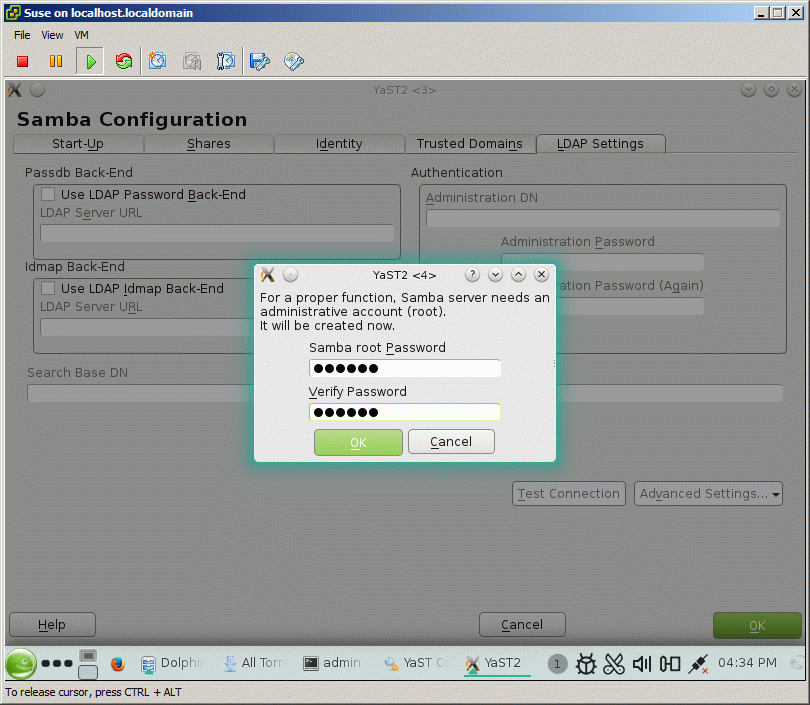Screen dimensions: 810x705
Task: Open the View menu
Action: click(x=52, y=35)
